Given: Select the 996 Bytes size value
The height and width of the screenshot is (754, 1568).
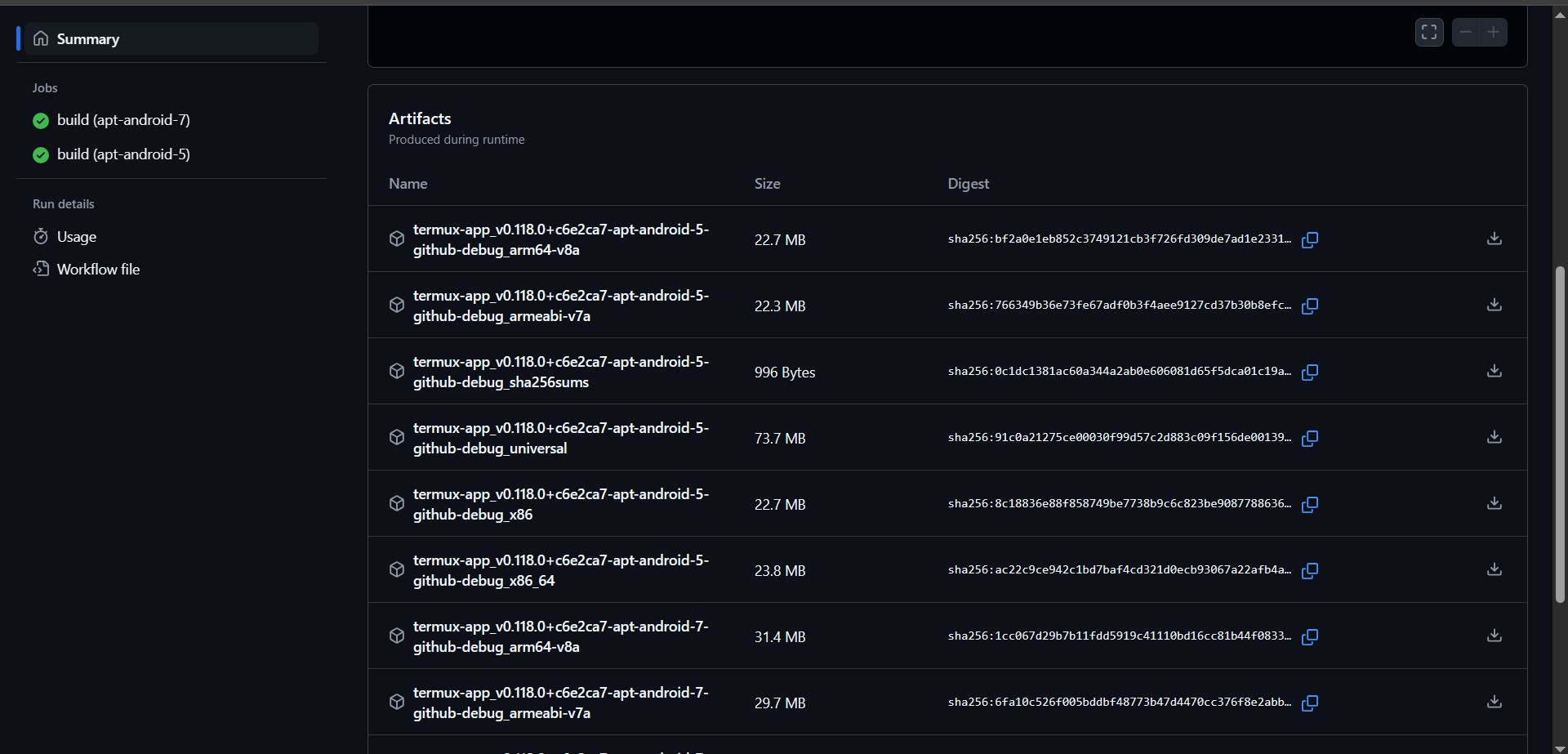Looking at the screenshot, I should [x=785, y=373].
